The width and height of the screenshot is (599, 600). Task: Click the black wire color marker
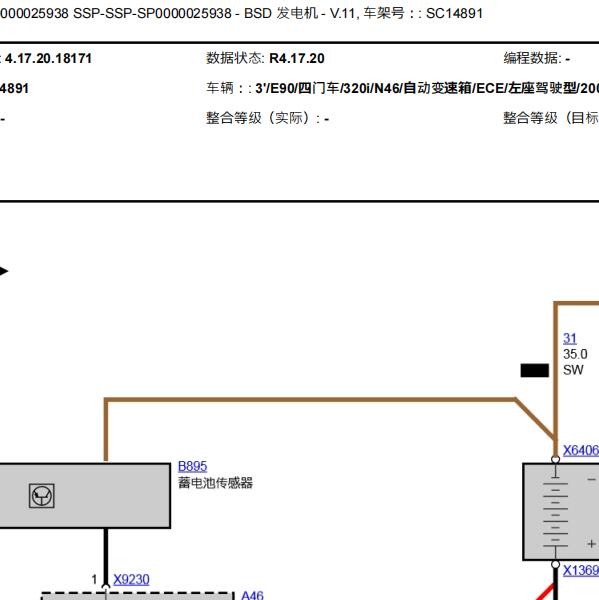tap(534, 370)
